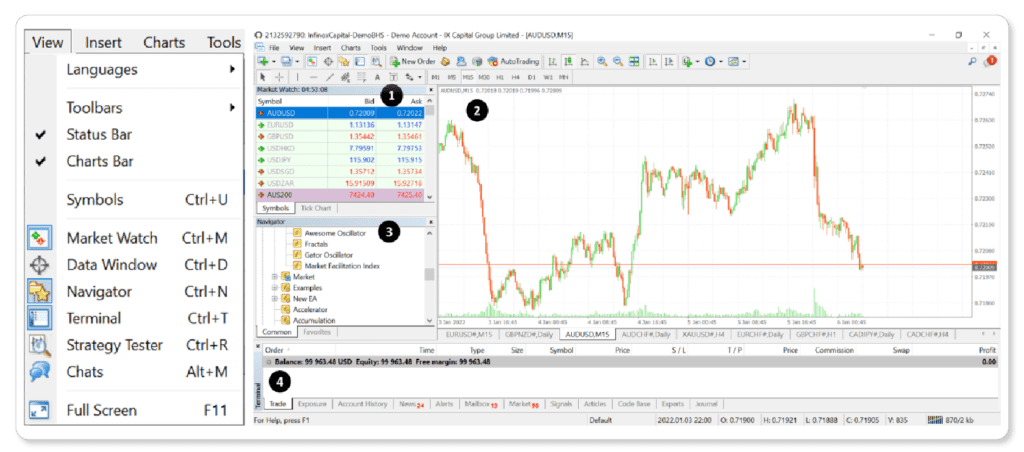Toggle the Charts Bar checkmark

click(x=41, y=161)
